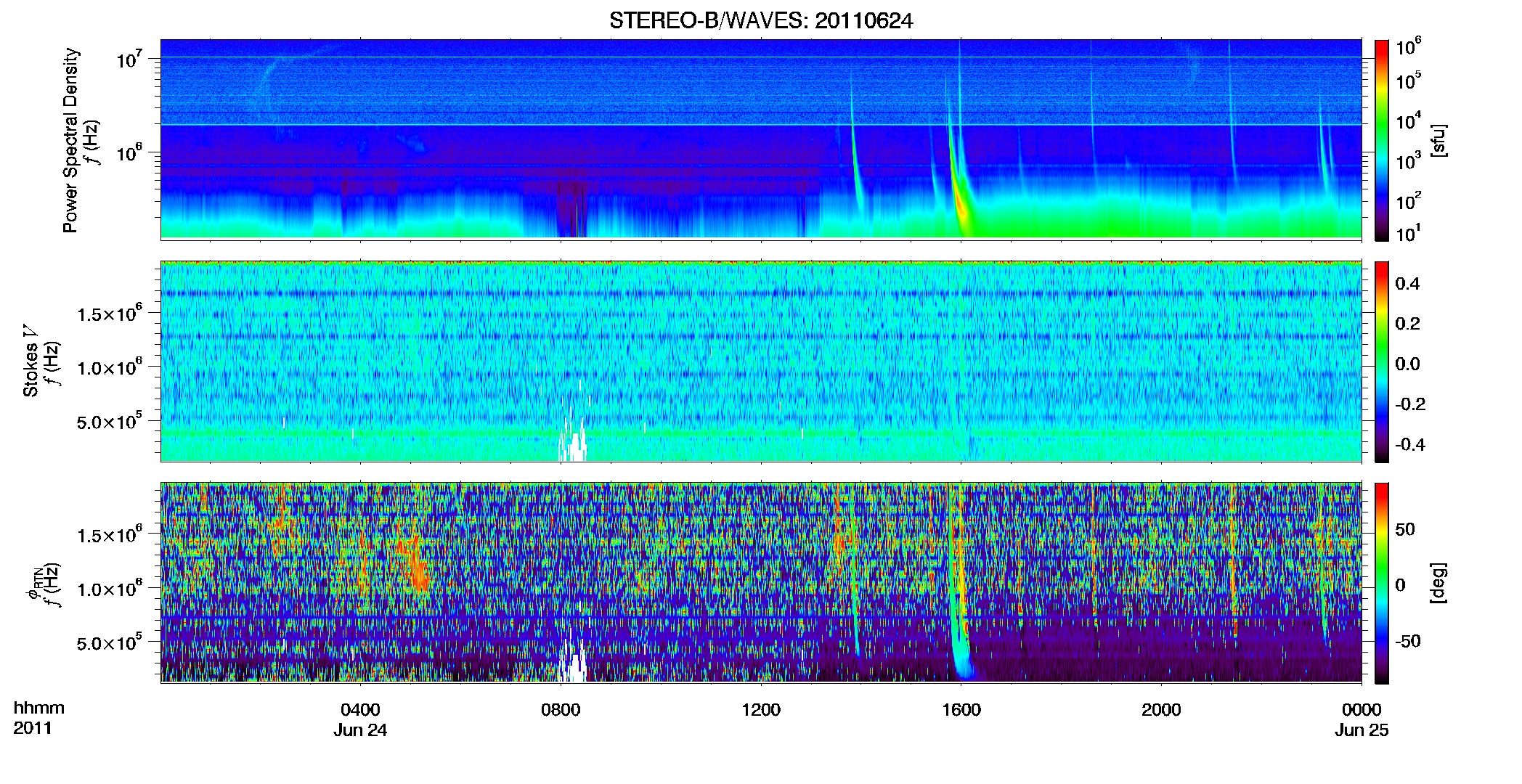
Task: Click the 2000 time tick label
Action: tap(1161, 710)
